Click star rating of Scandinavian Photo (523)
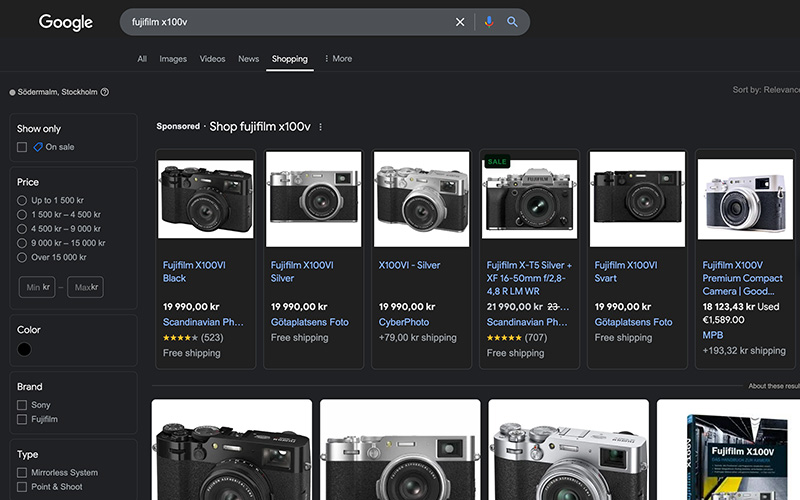The height and width of the screenshot is (500, 800). tap(180, 338)
